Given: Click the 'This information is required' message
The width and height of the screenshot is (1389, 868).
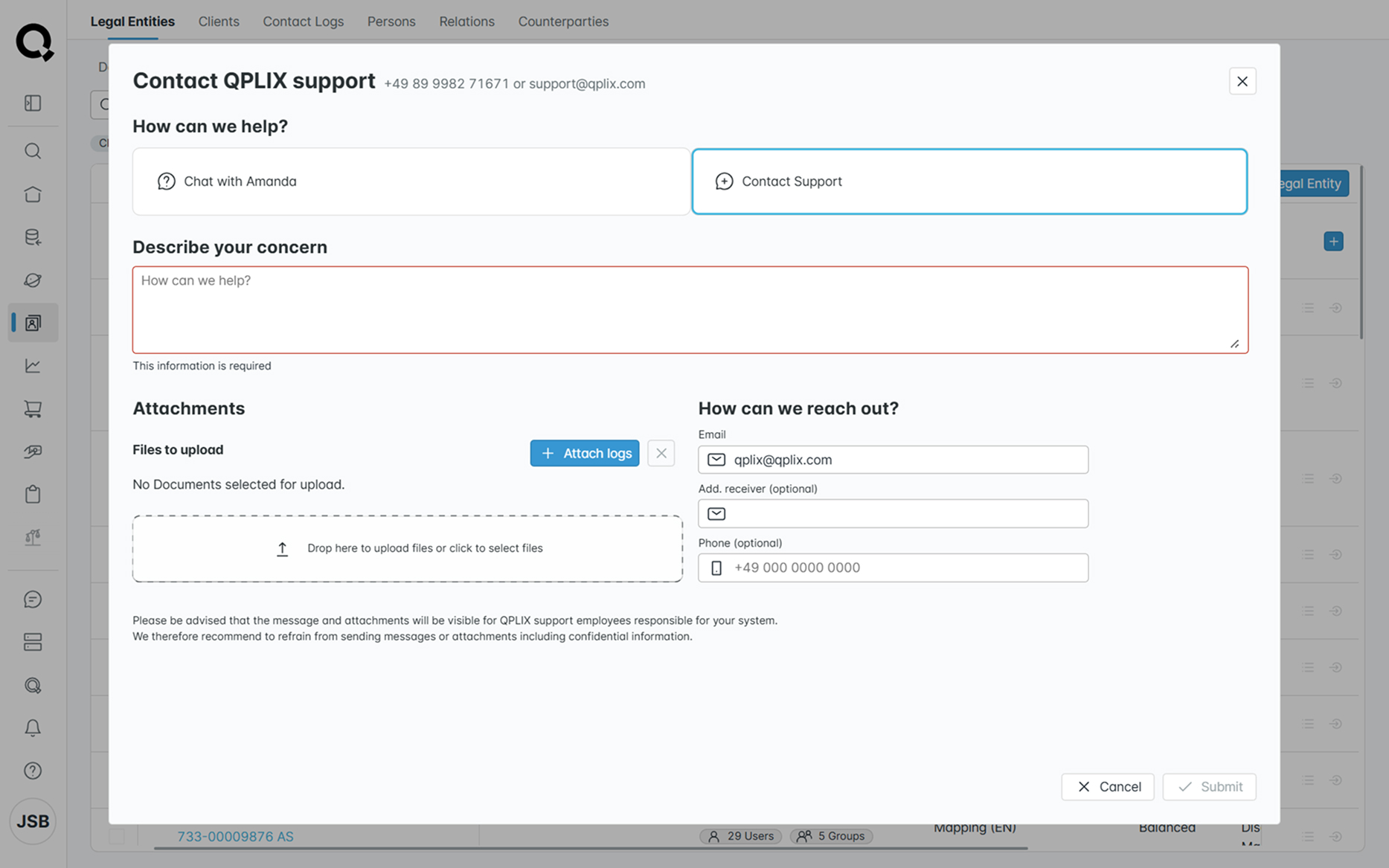Looking at the screenshot, I should (202, 366).
